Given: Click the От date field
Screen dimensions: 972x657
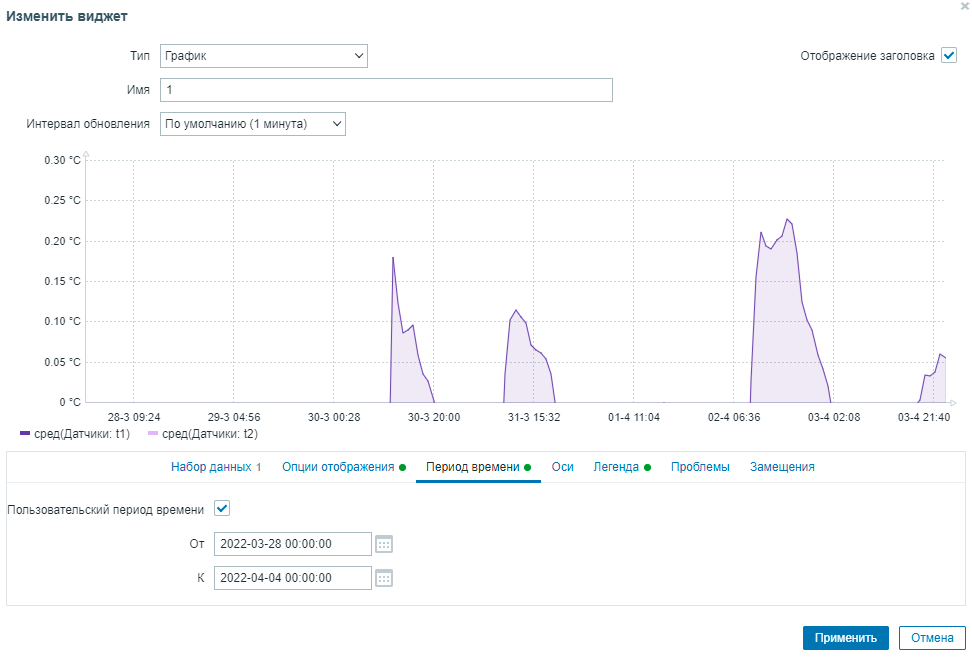Looking at the screenshot, I should point(293,544).
